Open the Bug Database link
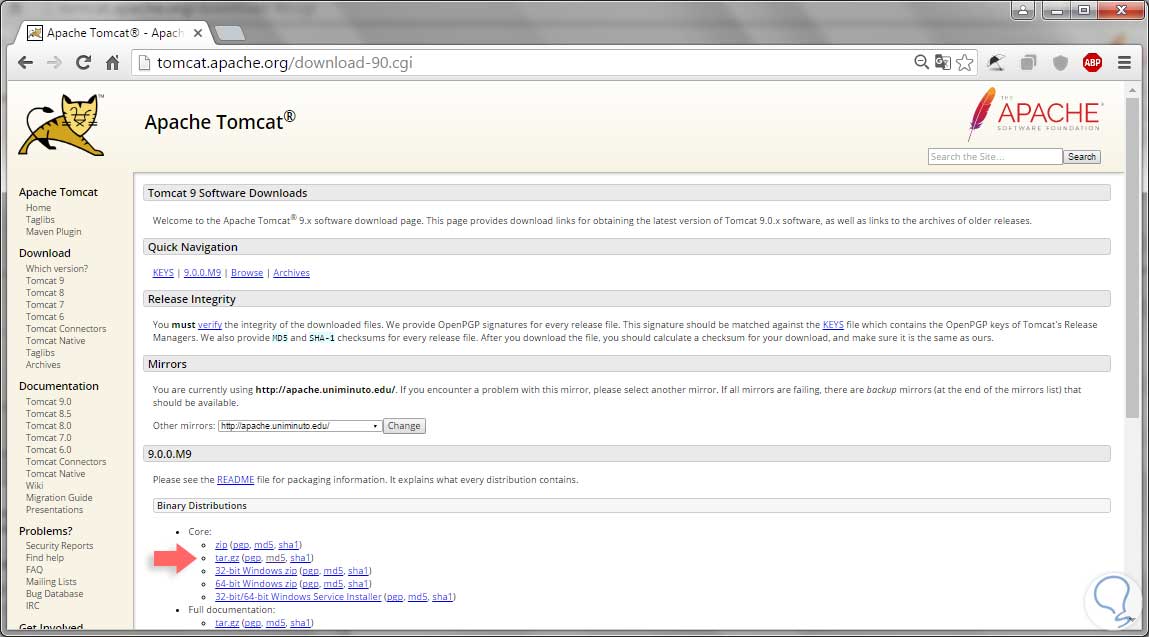 [x=54, y=594]
